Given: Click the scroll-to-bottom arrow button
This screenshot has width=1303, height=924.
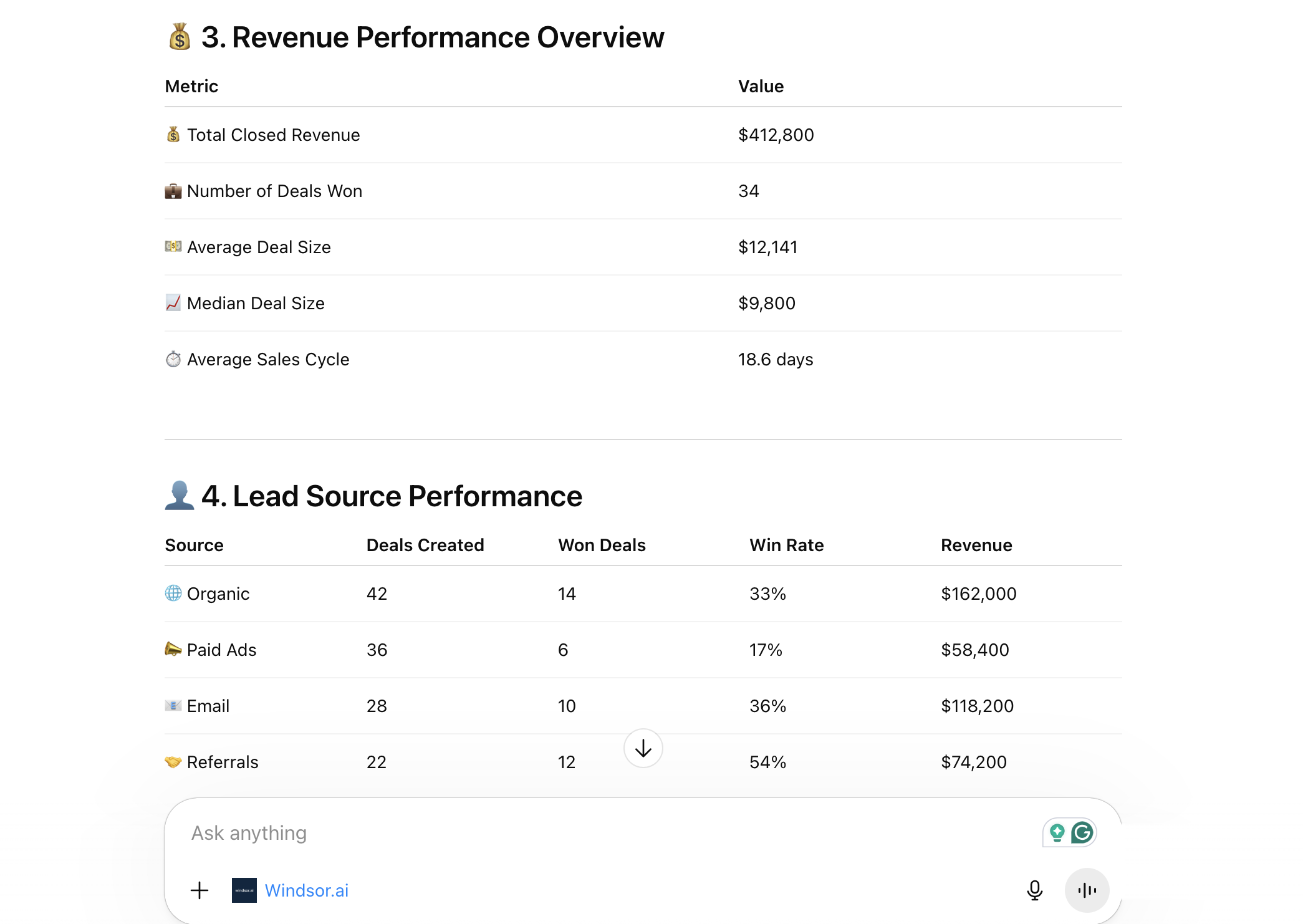Looking at the screenshot, I should click(643, 748).
